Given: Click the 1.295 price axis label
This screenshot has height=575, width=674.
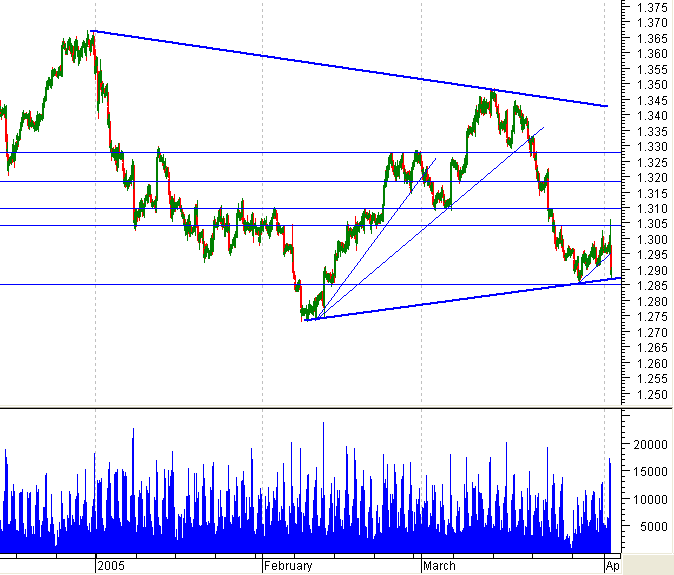Looking at the screenshot, I should click(x=652, y=254).
